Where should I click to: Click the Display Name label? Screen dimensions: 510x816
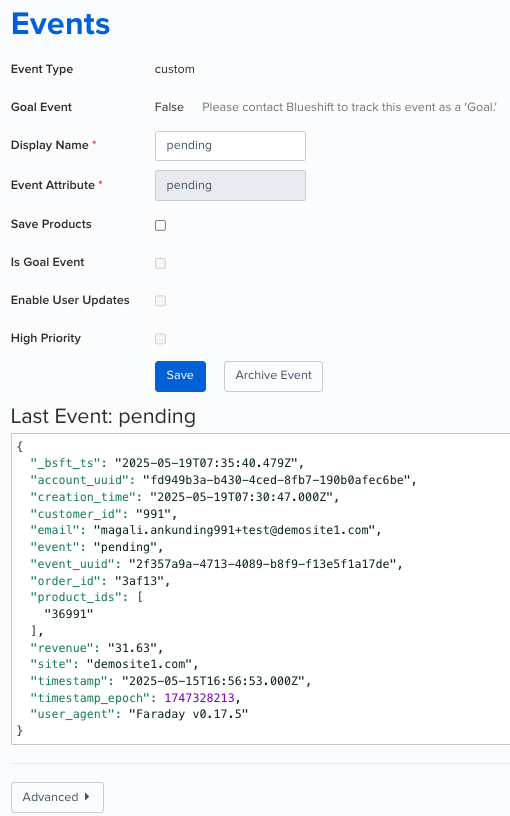[x=49, y=145]
